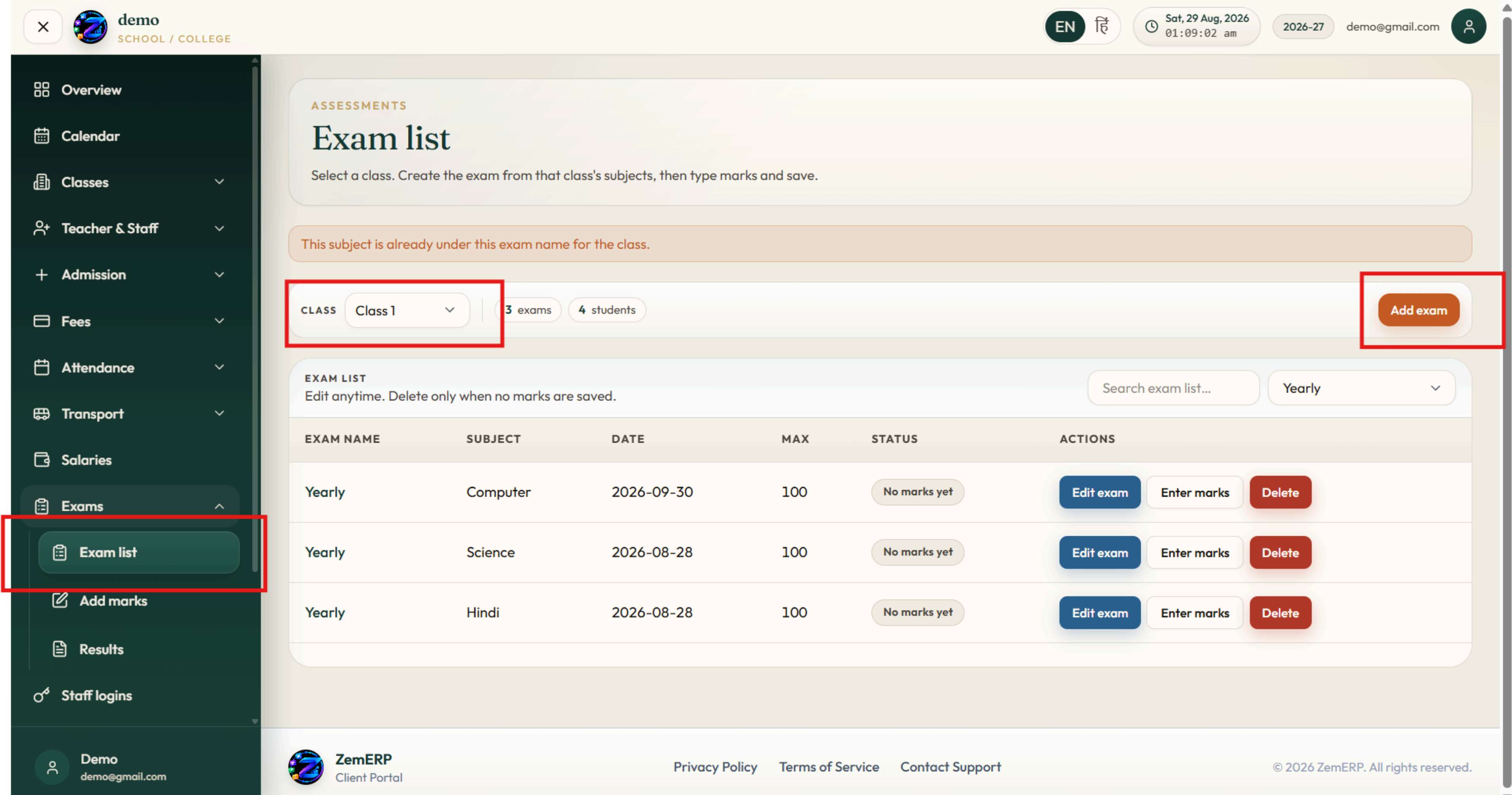Click the demo@gmail.com header text
Screen dimensions: 1512x795
(x=1392, y=26)
